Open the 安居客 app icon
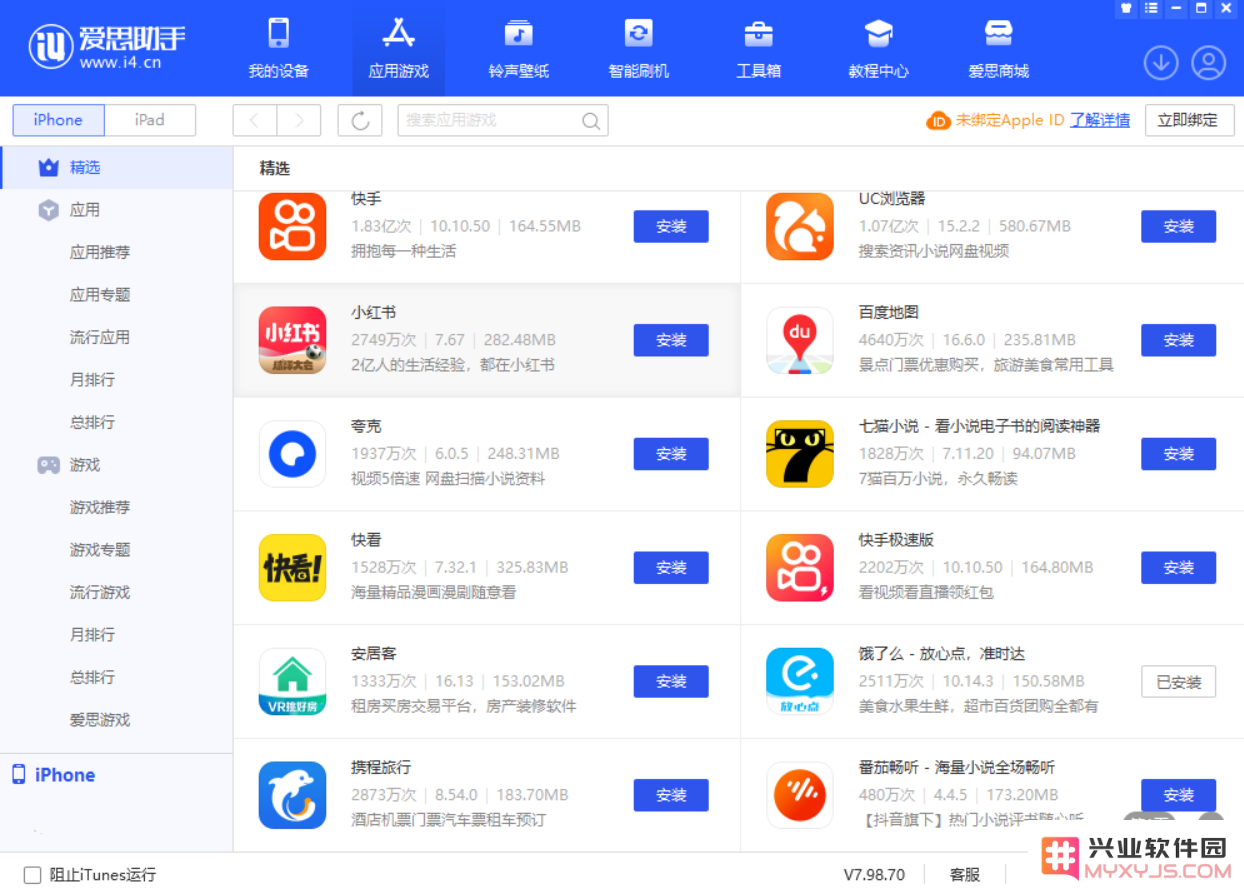Image resolution: width=1244 pixels, height=895 pixels. [x=292, y=682]
